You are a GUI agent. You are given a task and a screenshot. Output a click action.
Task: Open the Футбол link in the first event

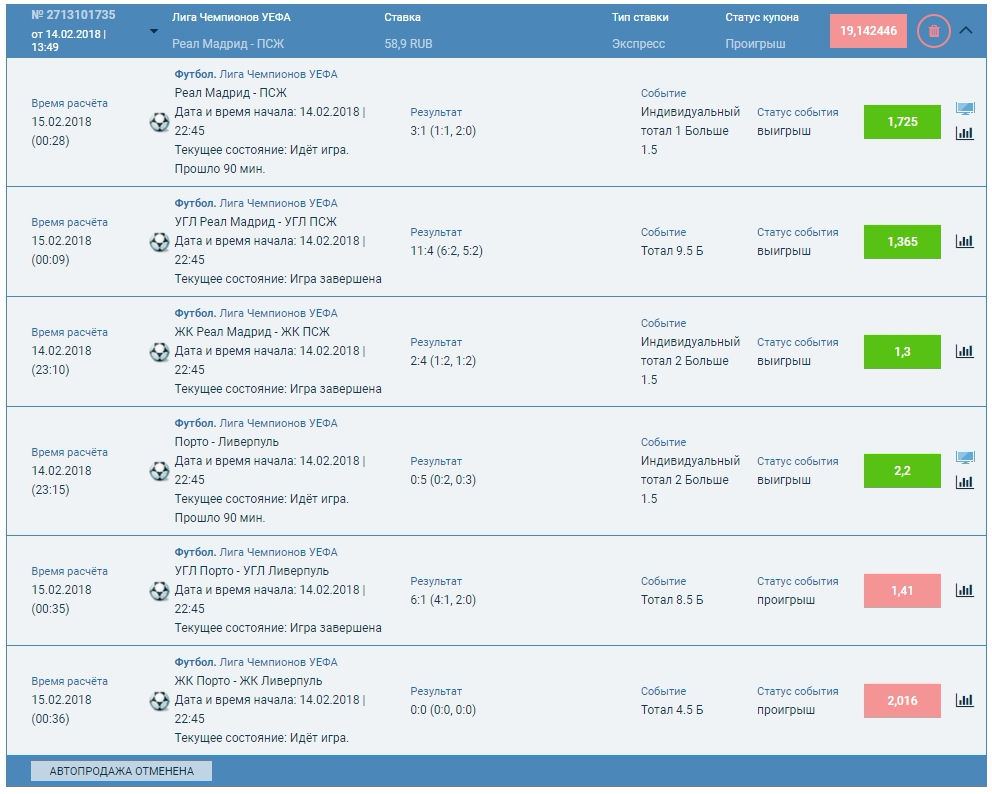[x=194, y=74]
